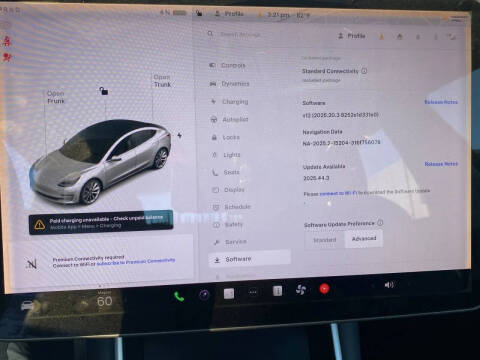The image size is (480, 360).
Task: Open the Schedule menu
Action: click(232, 207)
